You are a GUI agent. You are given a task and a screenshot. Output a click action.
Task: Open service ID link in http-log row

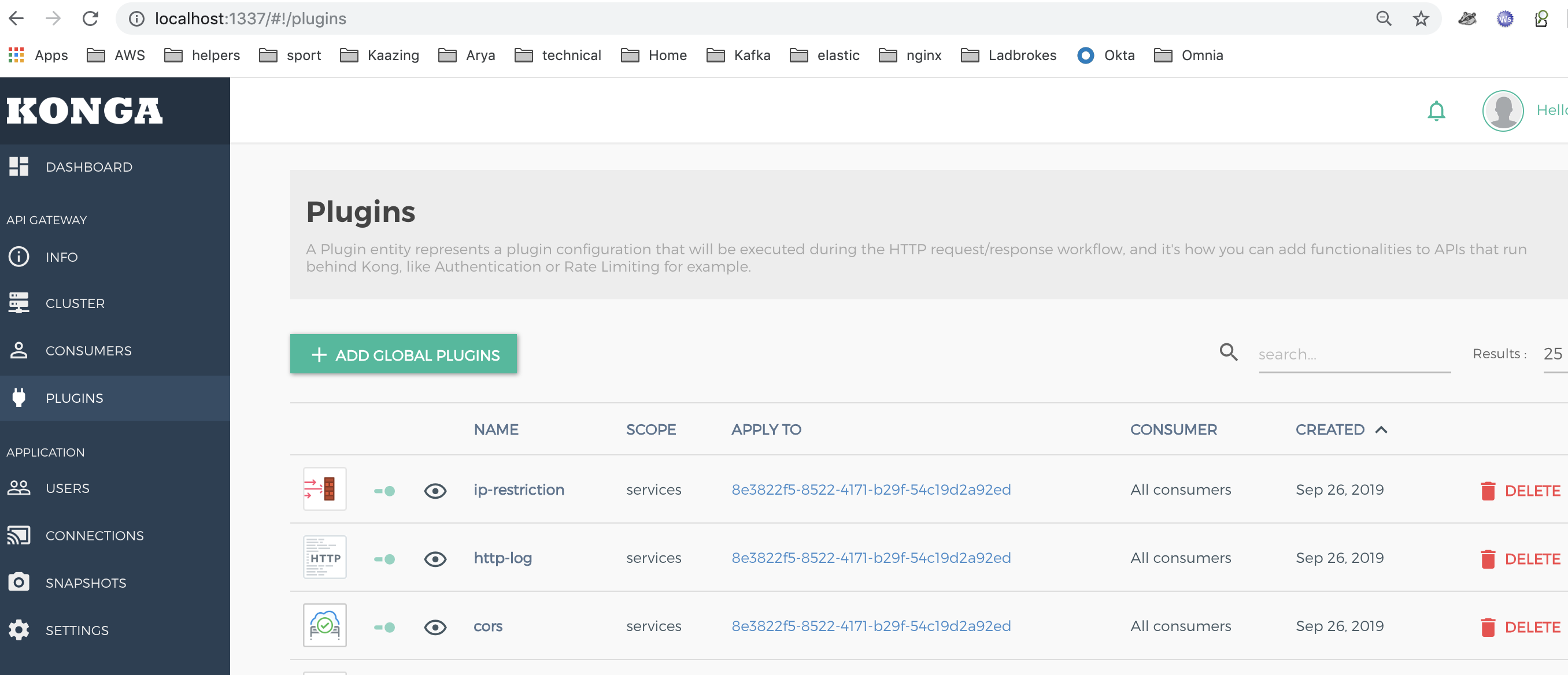click(870, 558)
